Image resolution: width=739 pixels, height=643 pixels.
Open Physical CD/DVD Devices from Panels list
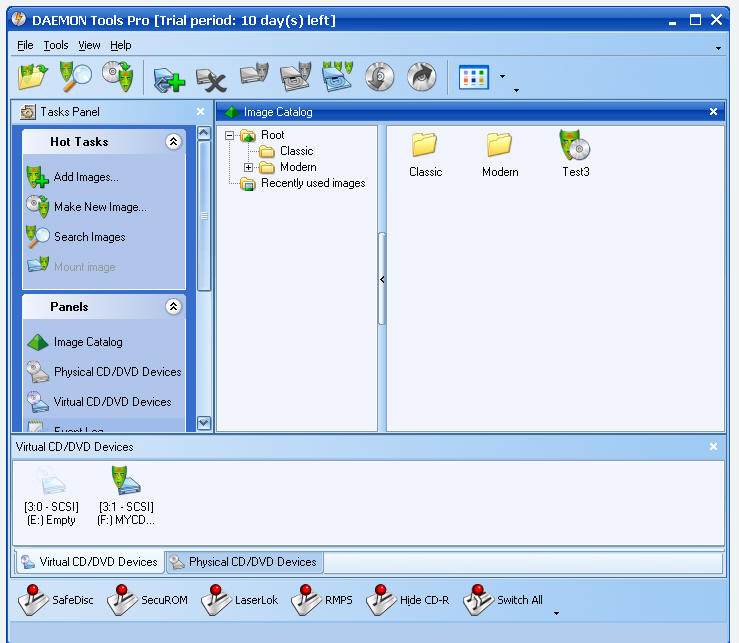tap(117, 372)
